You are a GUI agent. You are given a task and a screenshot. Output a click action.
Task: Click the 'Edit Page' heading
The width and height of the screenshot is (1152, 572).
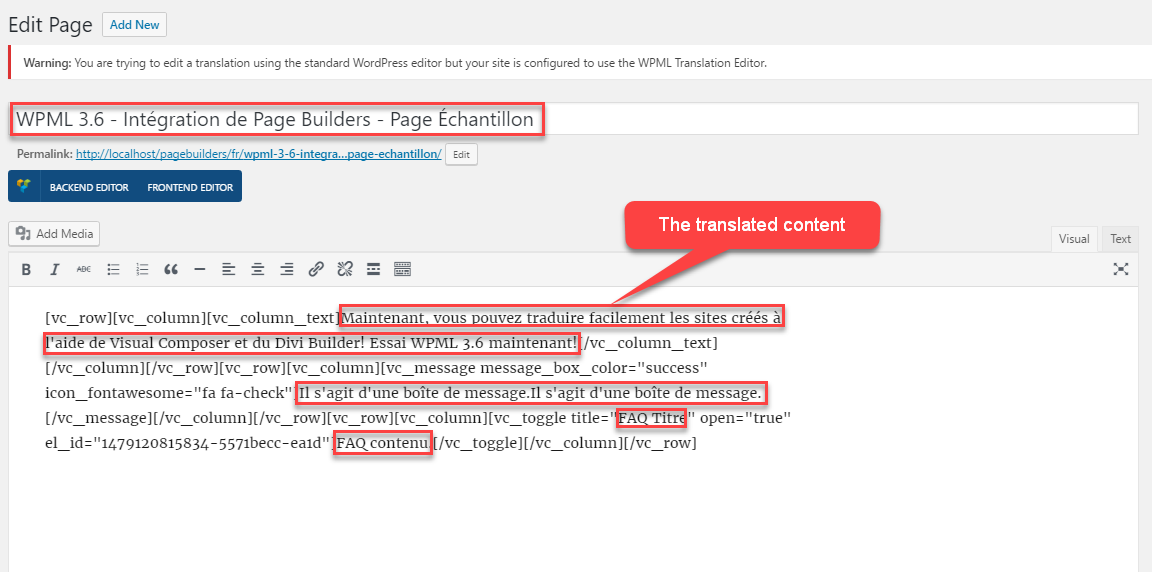[x=50, y=25]
